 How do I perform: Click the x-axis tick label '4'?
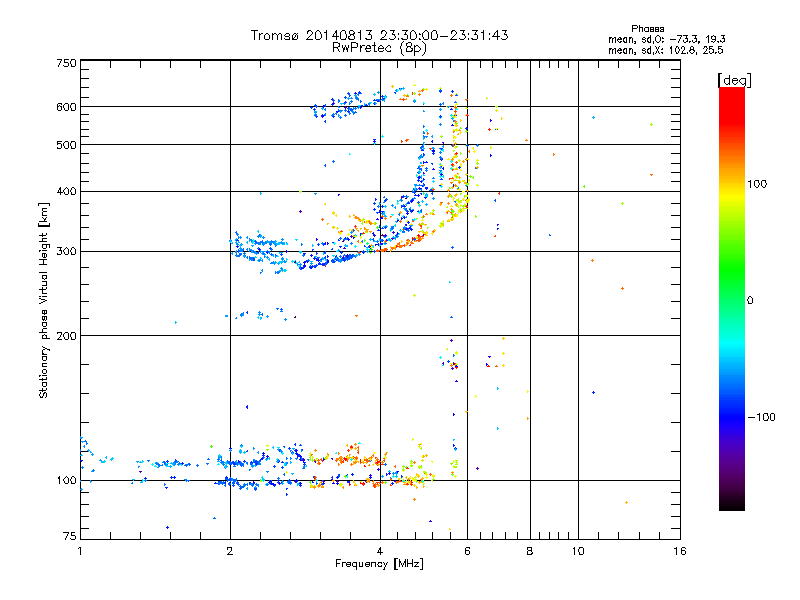click(380, 551)
